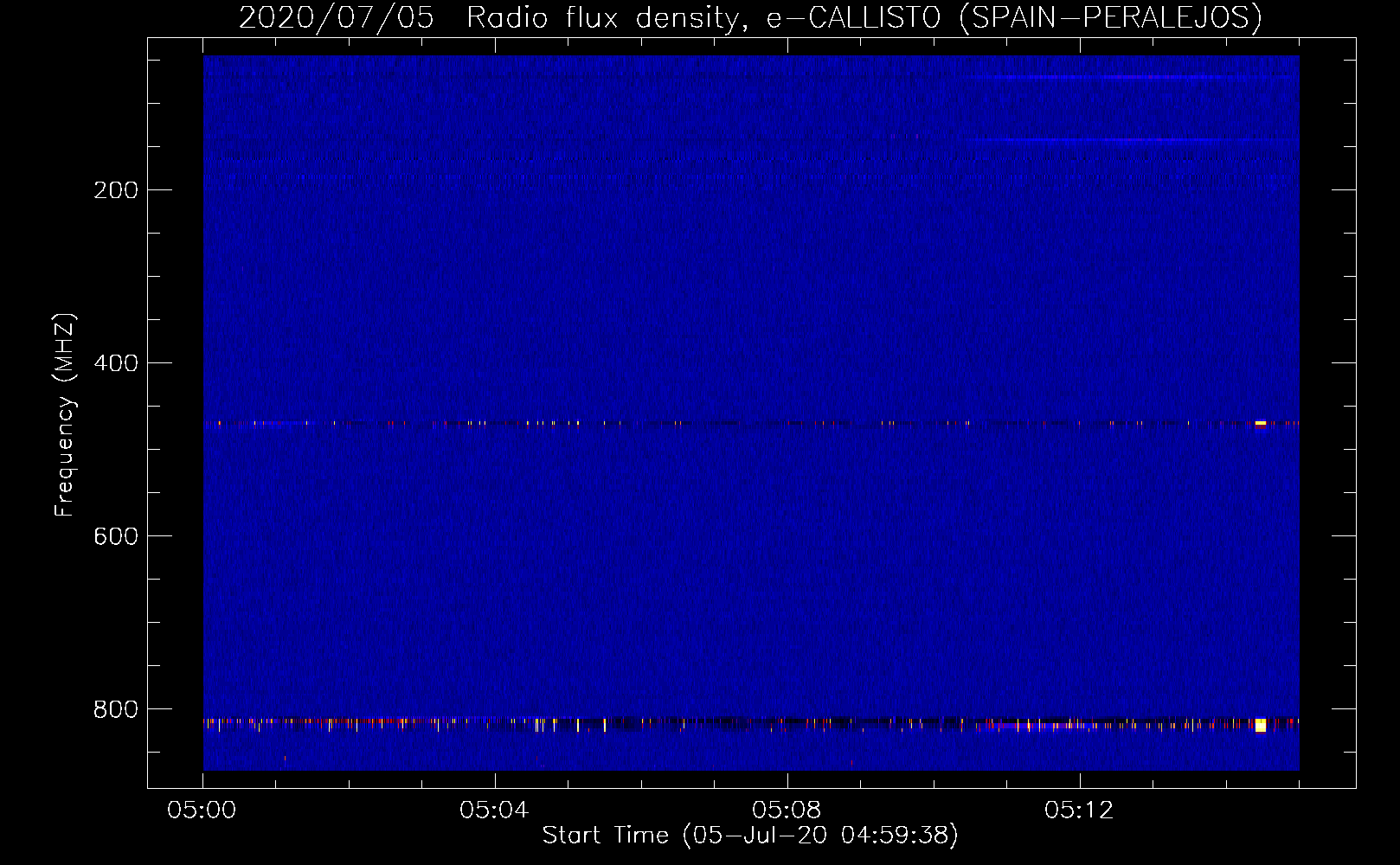The height and width of the screenshot is (865, 1400).
Task: Click the '400' frequency tick label
Action: coord(116,363)
